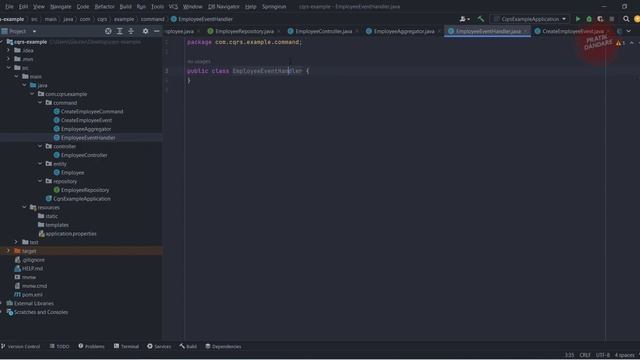Open the File menu
The image size is (640, 360).
[x=9, y=7]
